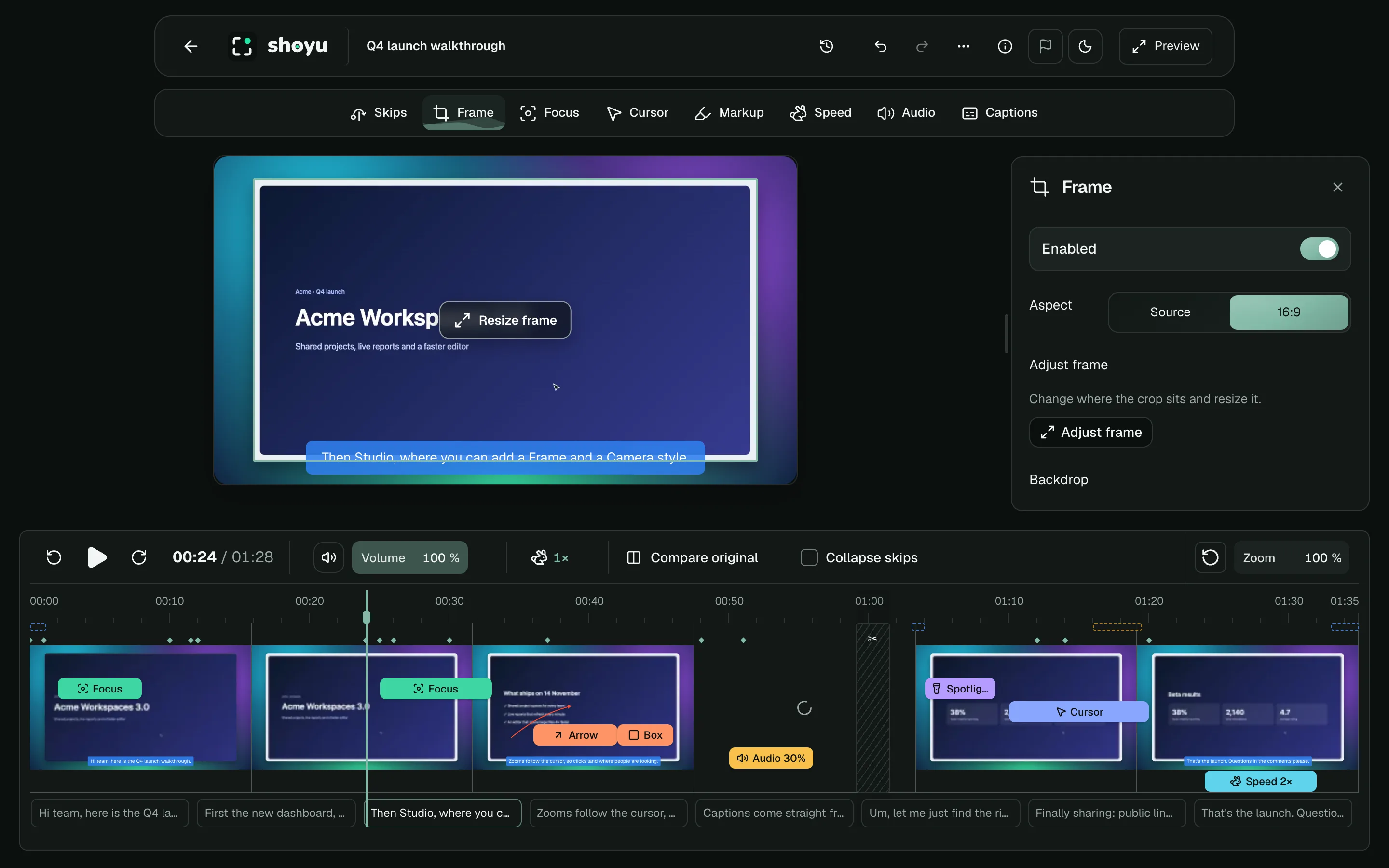Viewport: 1389px width, 868px height.
Task: Undo the last edit
Action: (881, 46)
